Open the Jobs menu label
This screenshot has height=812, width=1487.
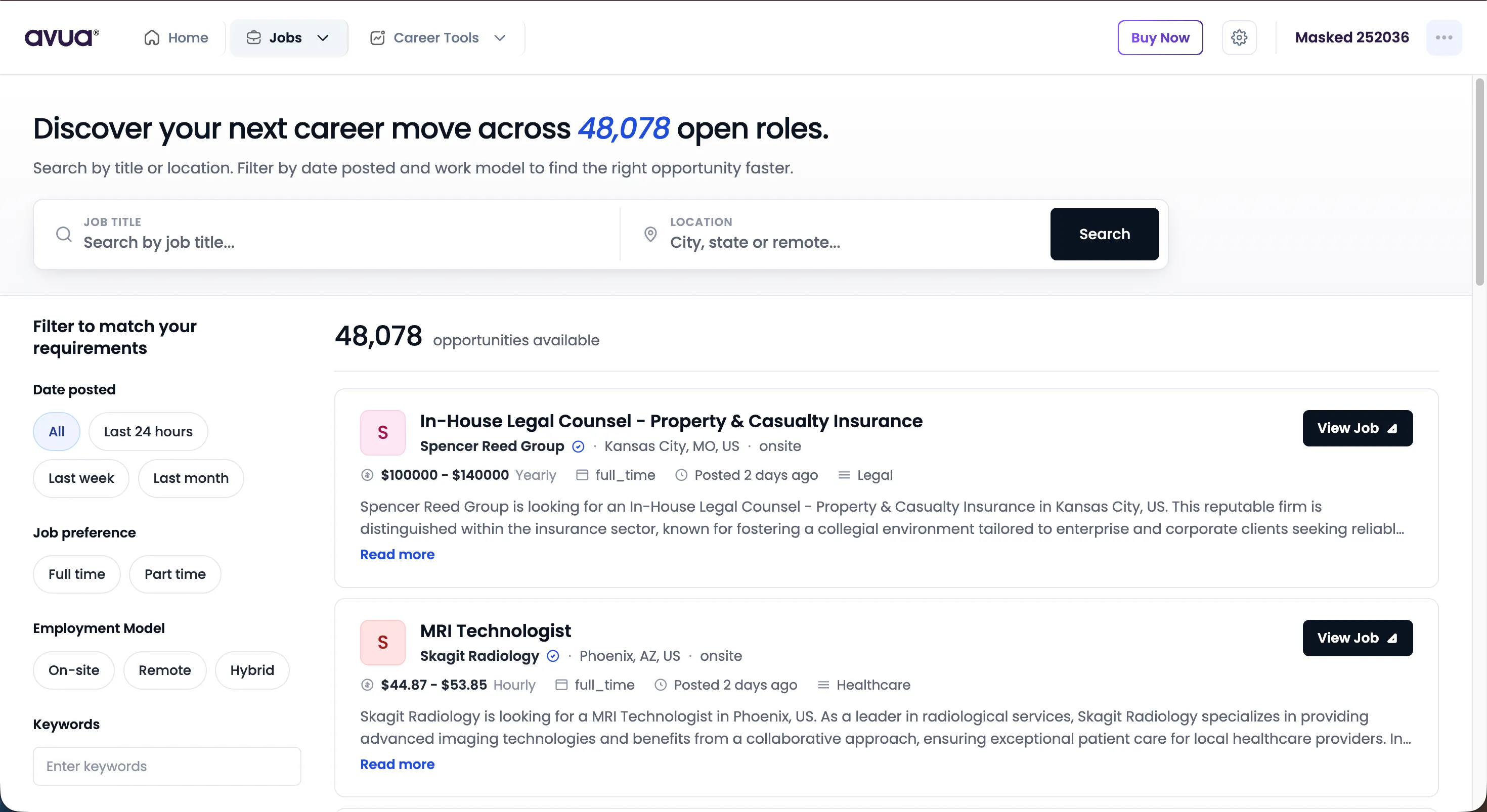coord(285,37)
